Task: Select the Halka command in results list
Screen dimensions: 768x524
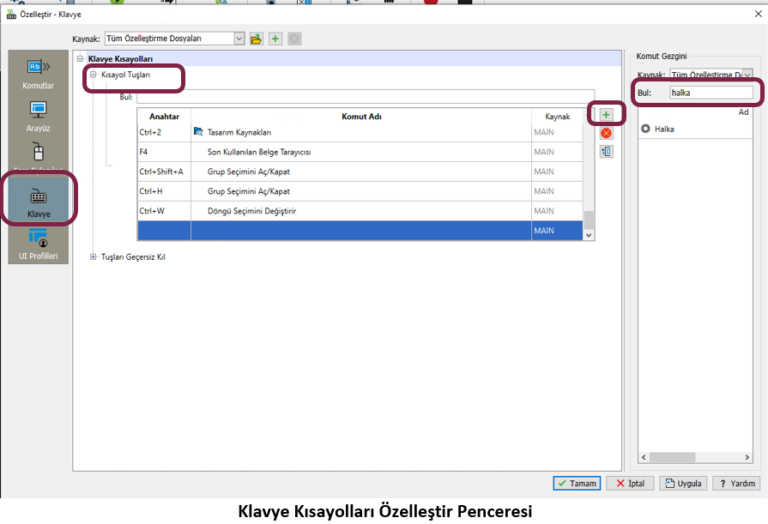Action: [x=664, y=129]
